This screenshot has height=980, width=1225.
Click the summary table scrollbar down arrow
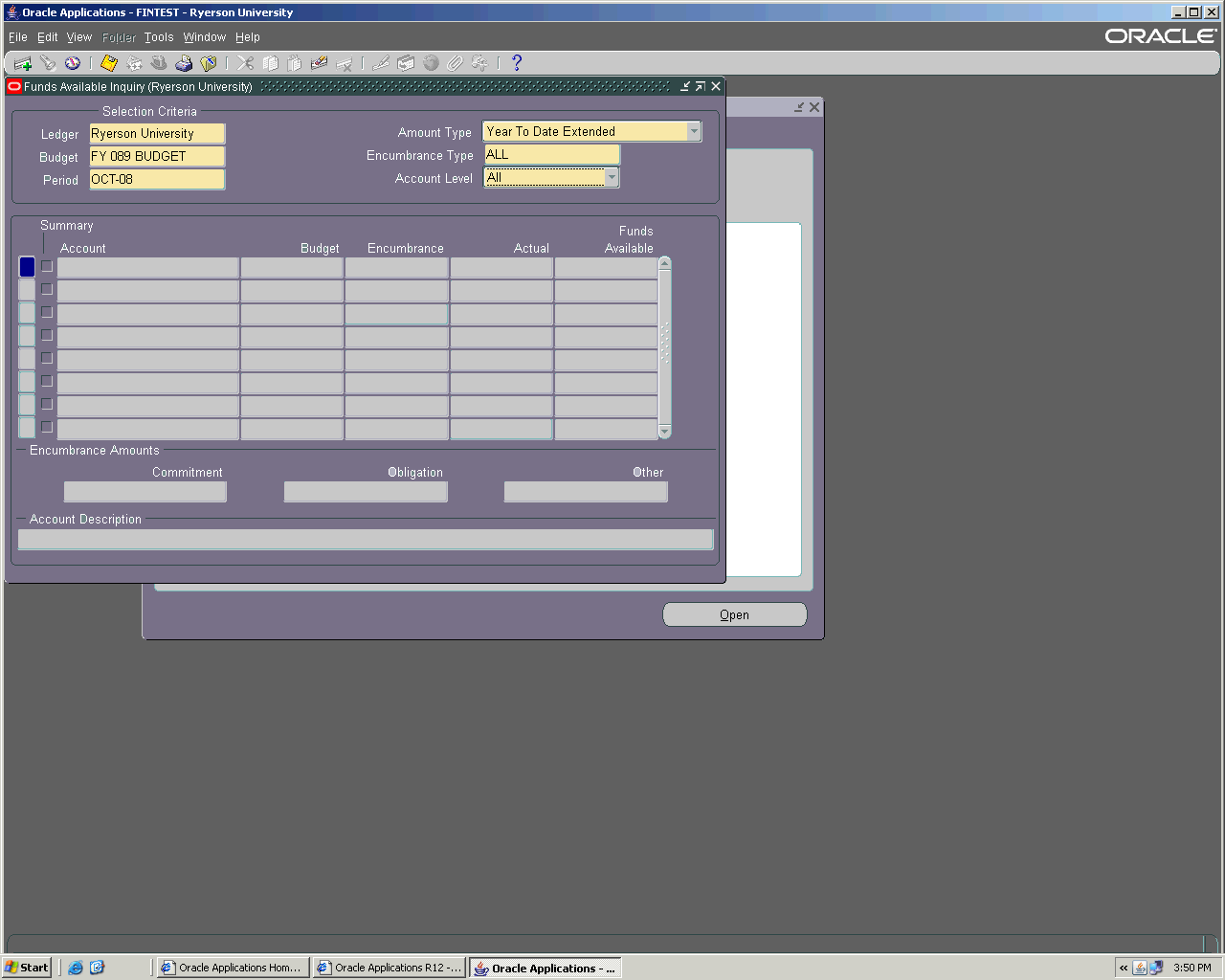(x=665, y=433)
